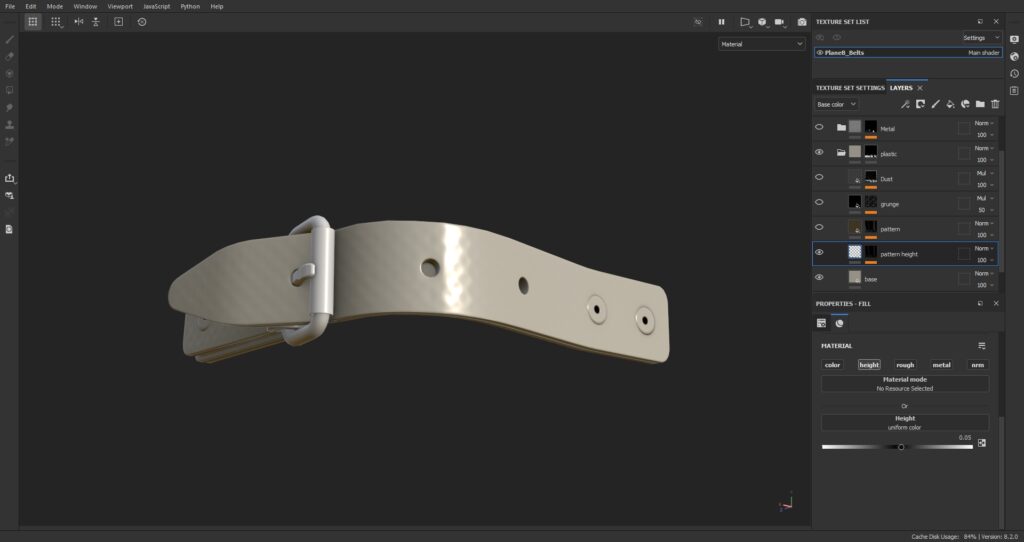Toggle the height channel button
The image size is (1024, 542).
pos(869,365)
